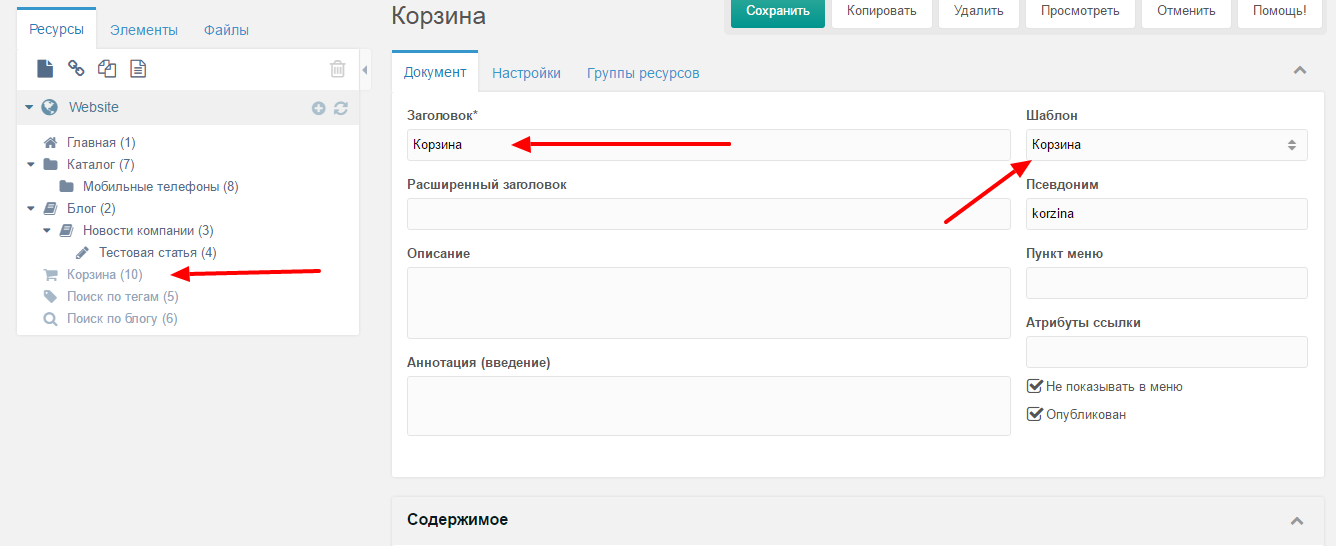Screen dimensions: 1336x546
Task: Click the new weblink chain icon
Action: [76, 69]
